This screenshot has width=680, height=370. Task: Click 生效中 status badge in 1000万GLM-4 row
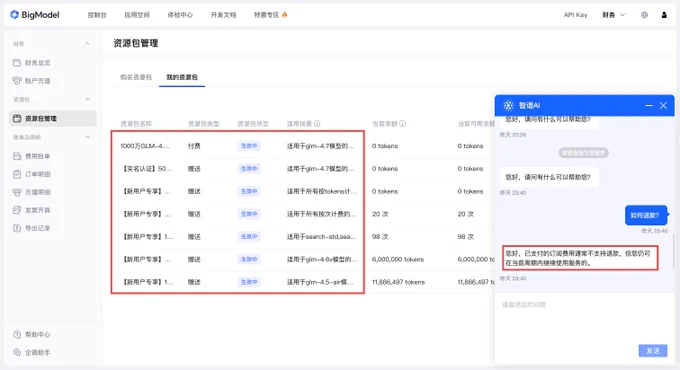pyautogui.click(x=249, y=146)
